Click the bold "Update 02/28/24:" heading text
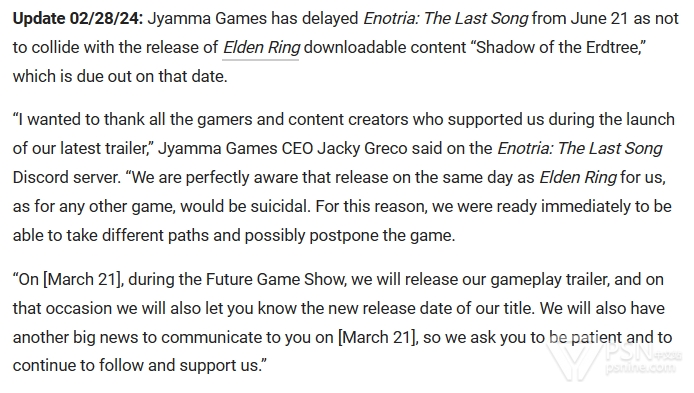 tap(78, 19)
